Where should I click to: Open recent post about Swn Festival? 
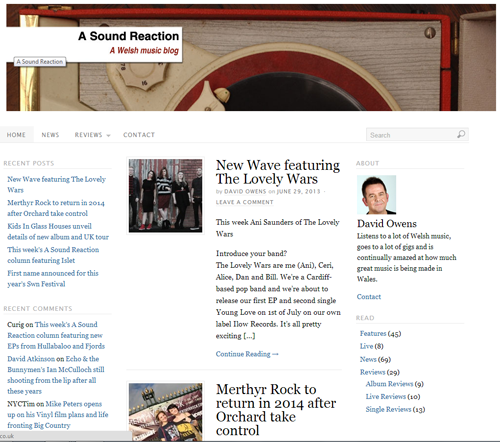(53, 279)
